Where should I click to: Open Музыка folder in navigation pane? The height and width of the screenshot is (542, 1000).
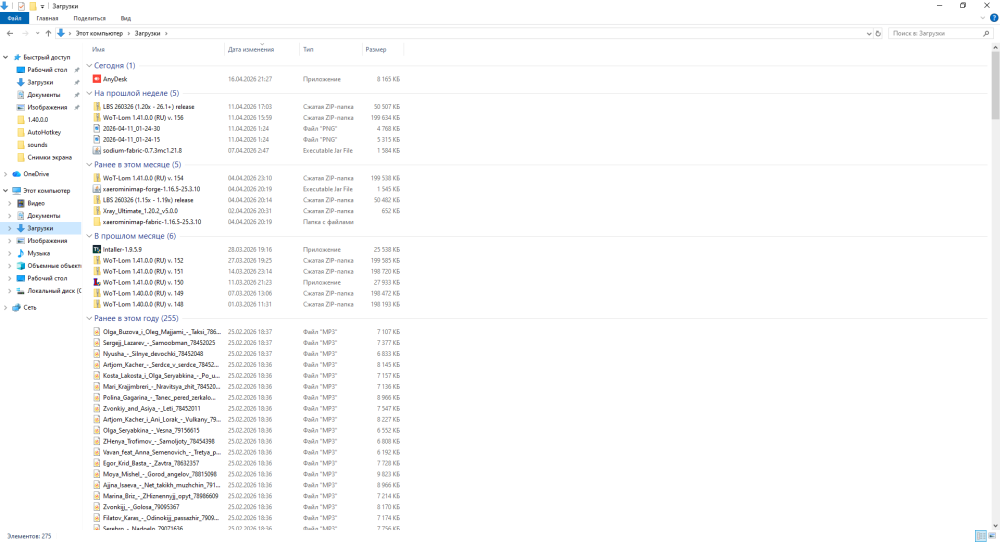tap(38, 253)
